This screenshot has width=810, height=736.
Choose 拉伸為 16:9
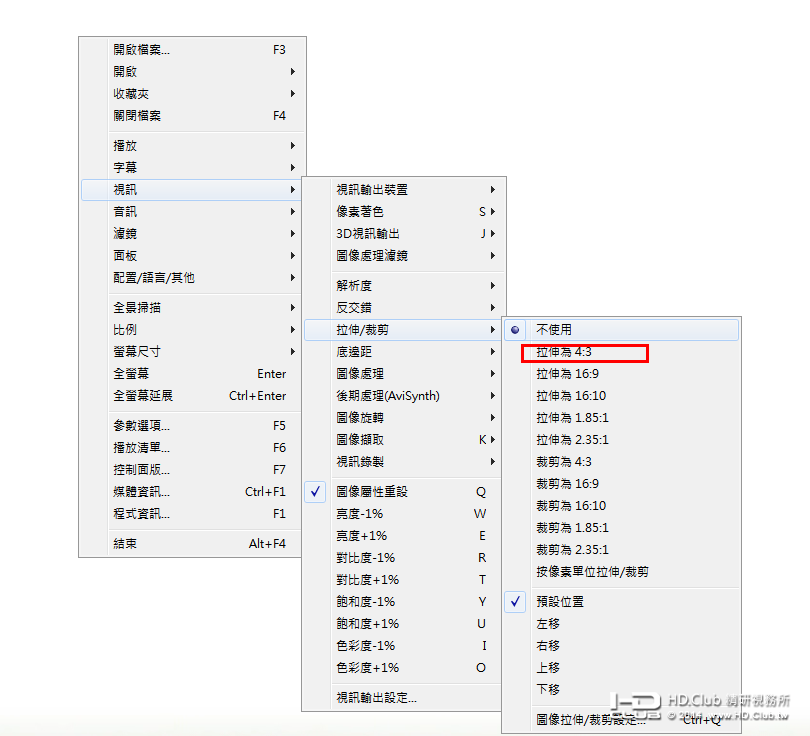tap(621, 374)
